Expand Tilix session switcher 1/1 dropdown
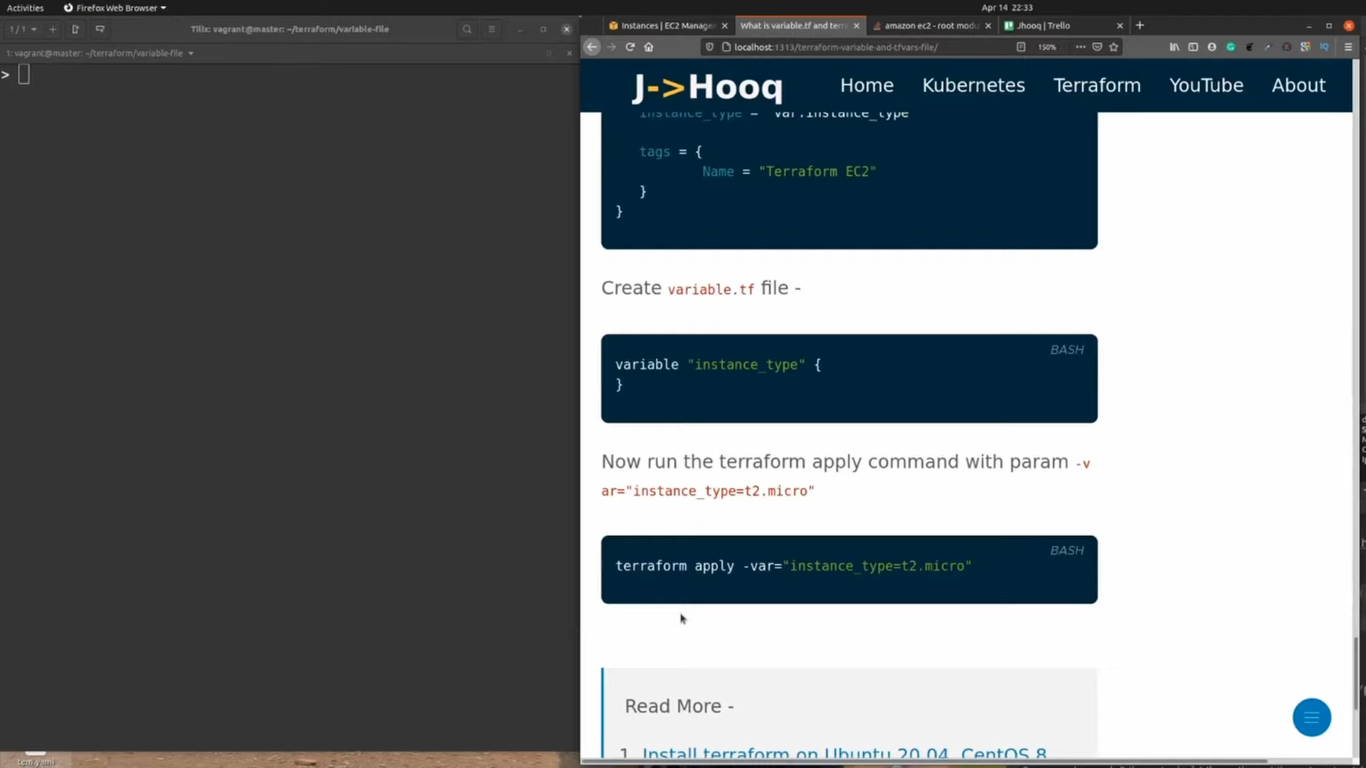Viewport: 1366px width, 768px height. click(22, 29)
